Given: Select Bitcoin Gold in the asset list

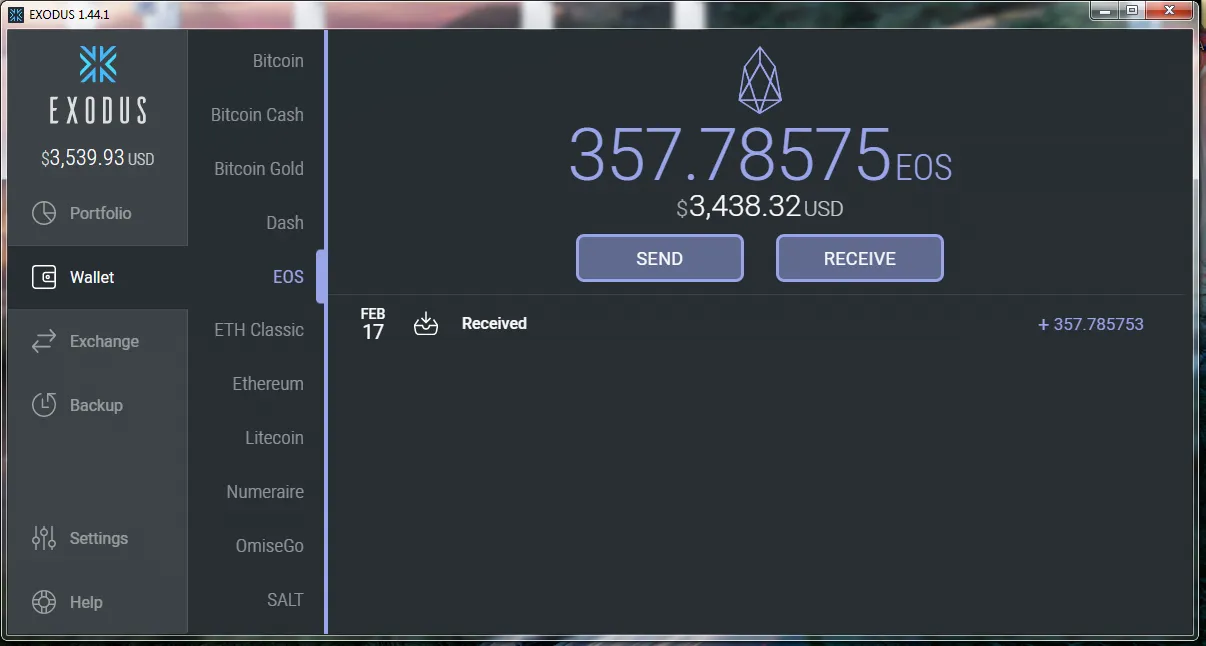Looking at the screenshot, I should coord(259,169).
